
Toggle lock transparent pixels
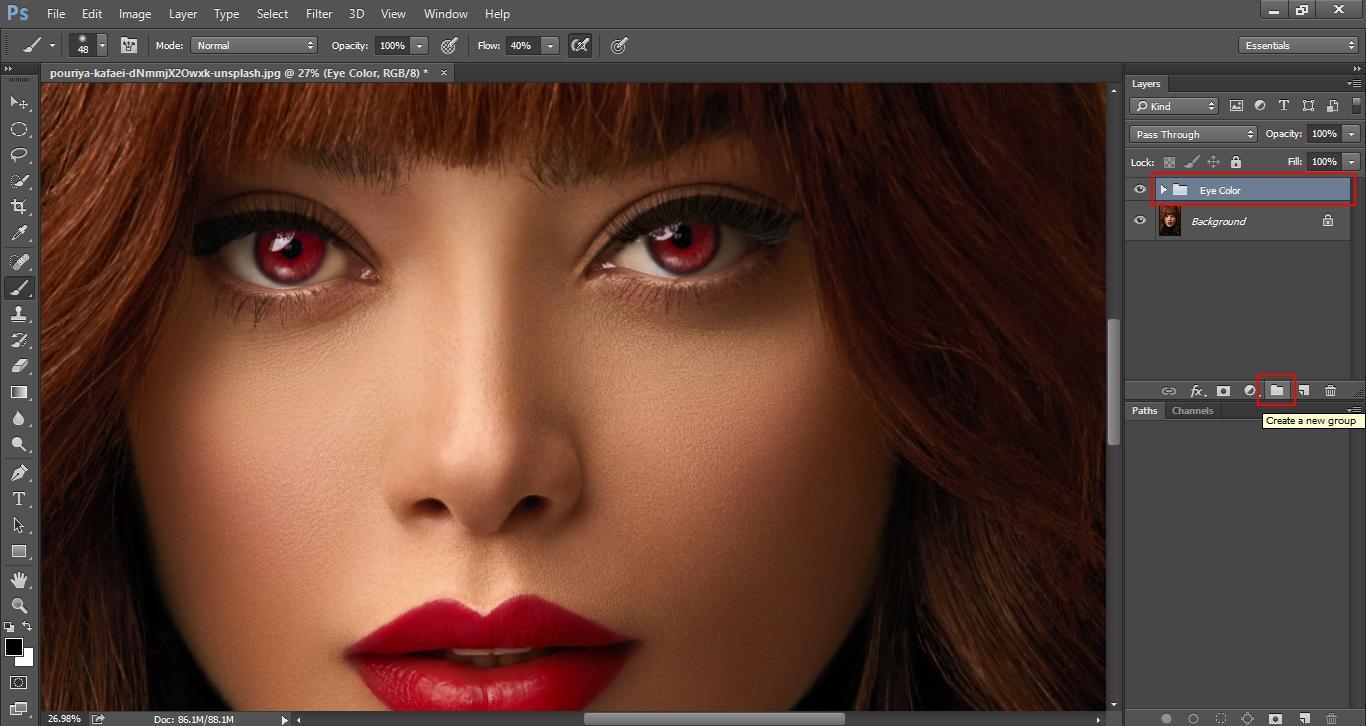click(1169, 162)
